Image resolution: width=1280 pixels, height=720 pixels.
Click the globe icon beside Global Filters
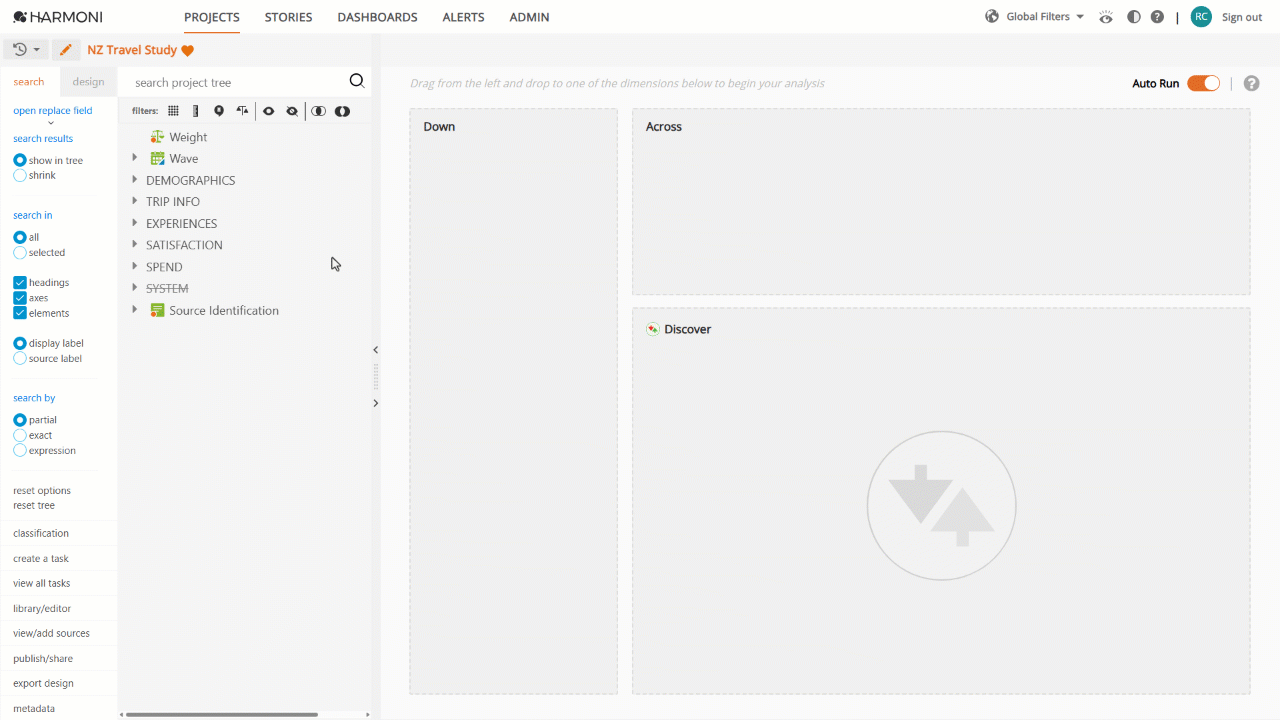[992, 16]
